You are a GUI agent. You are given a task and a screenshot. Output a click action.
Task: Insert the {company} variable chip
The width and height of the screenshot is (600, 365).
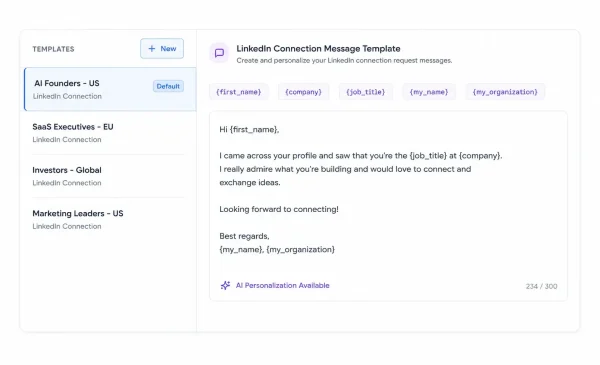tap(303, 92)
